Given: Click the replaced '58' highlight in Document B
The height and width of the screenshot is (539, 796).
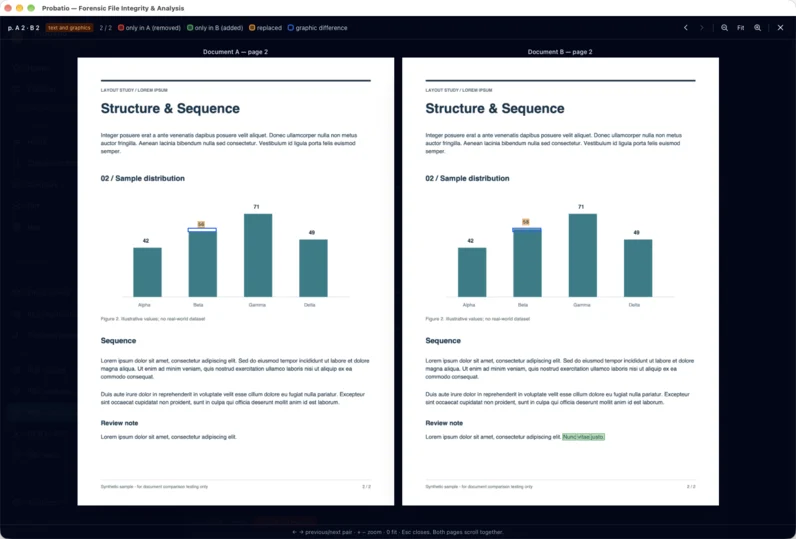Looking at the screenshot, I should point(525,222).
